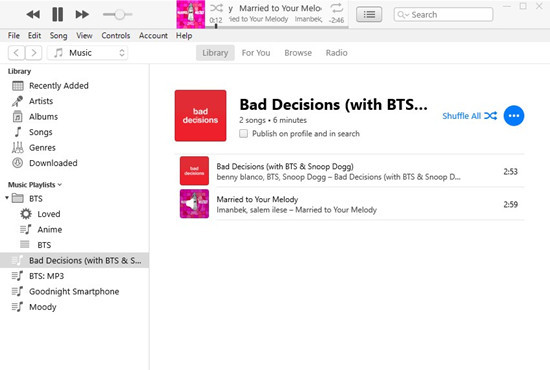Image resolution: width=550 pixels, height=370 pixels.
Task: Click the red bad decisions playlist cover
Action: 200,116
